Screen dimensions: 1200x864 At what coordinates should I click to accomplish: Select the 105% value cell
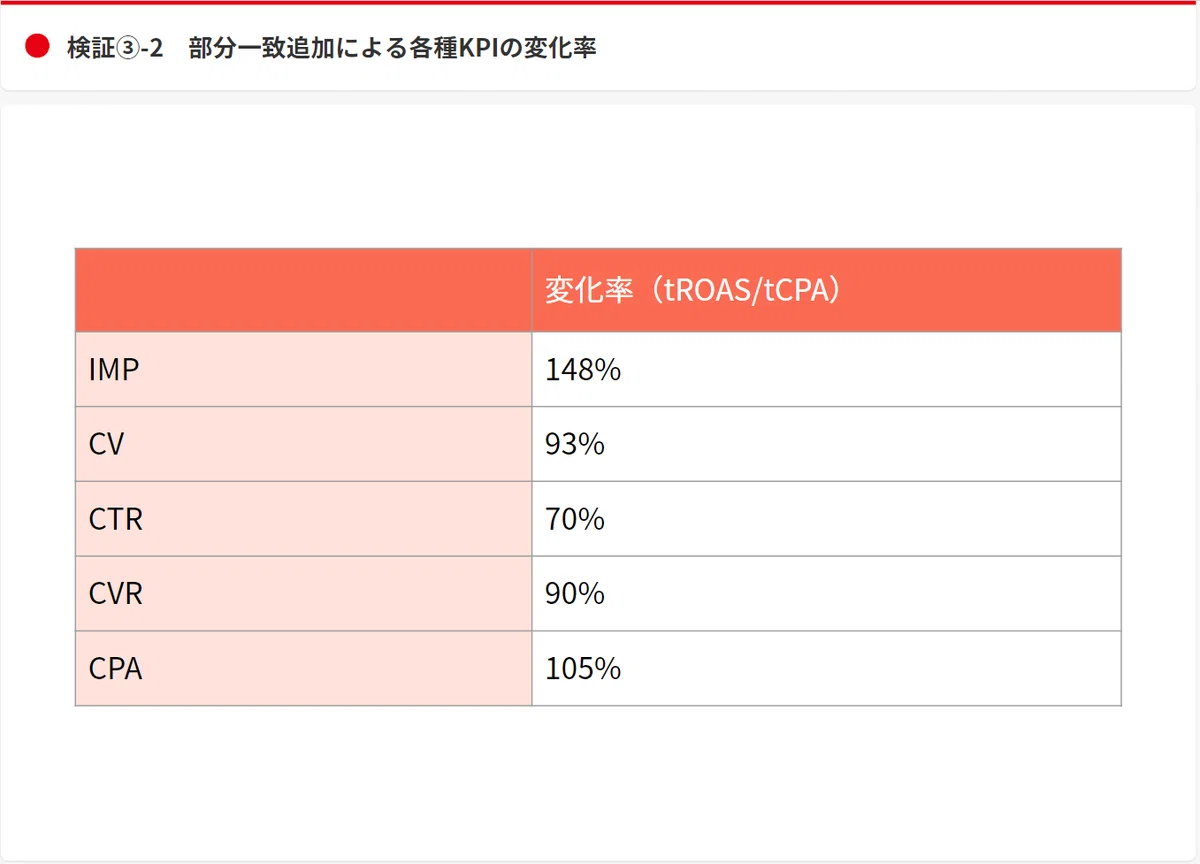click(x=826, y=668)
